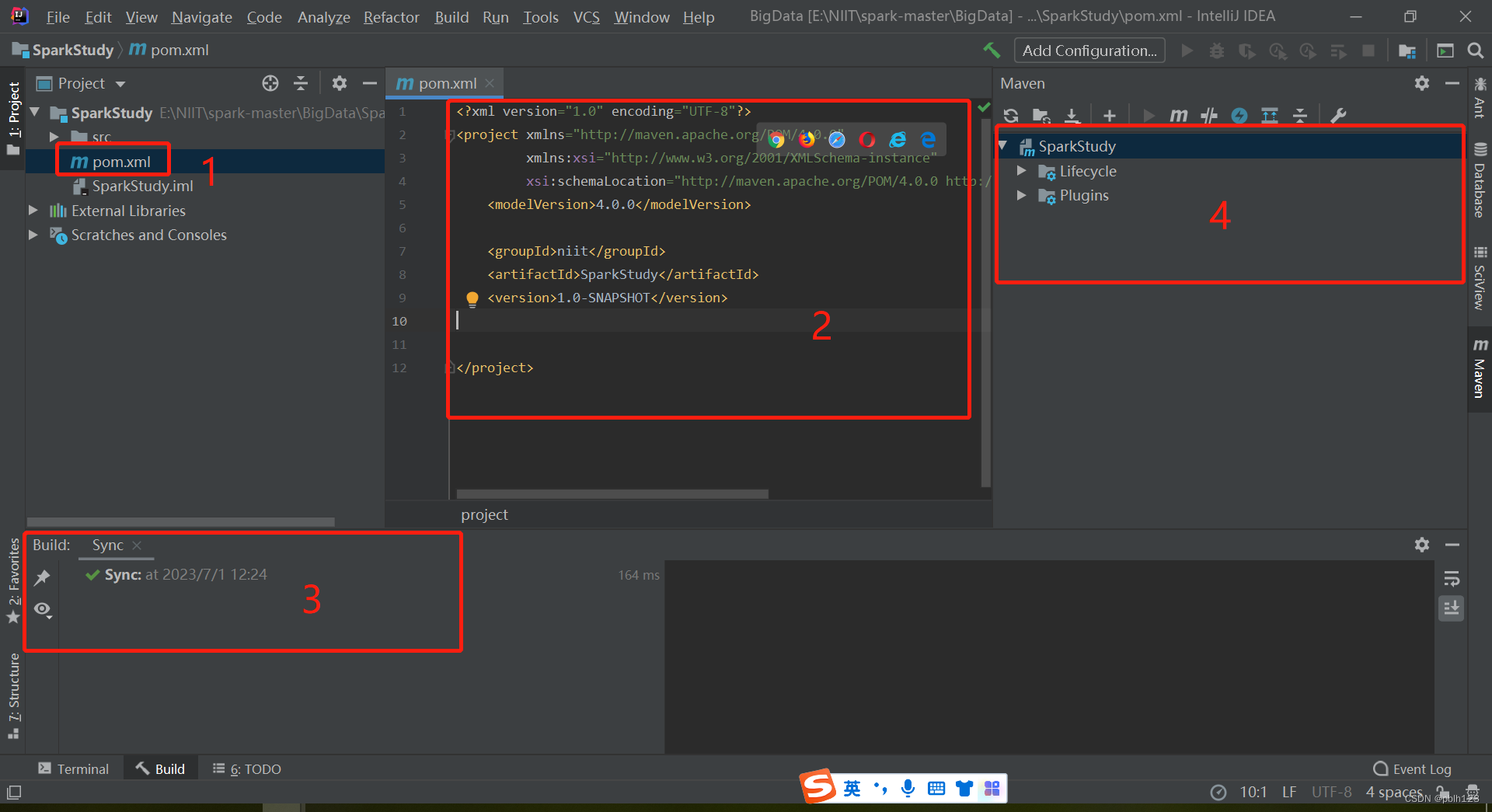Hide the Maven tool window
1492x812 pixels.
(x=1452, y=83)
